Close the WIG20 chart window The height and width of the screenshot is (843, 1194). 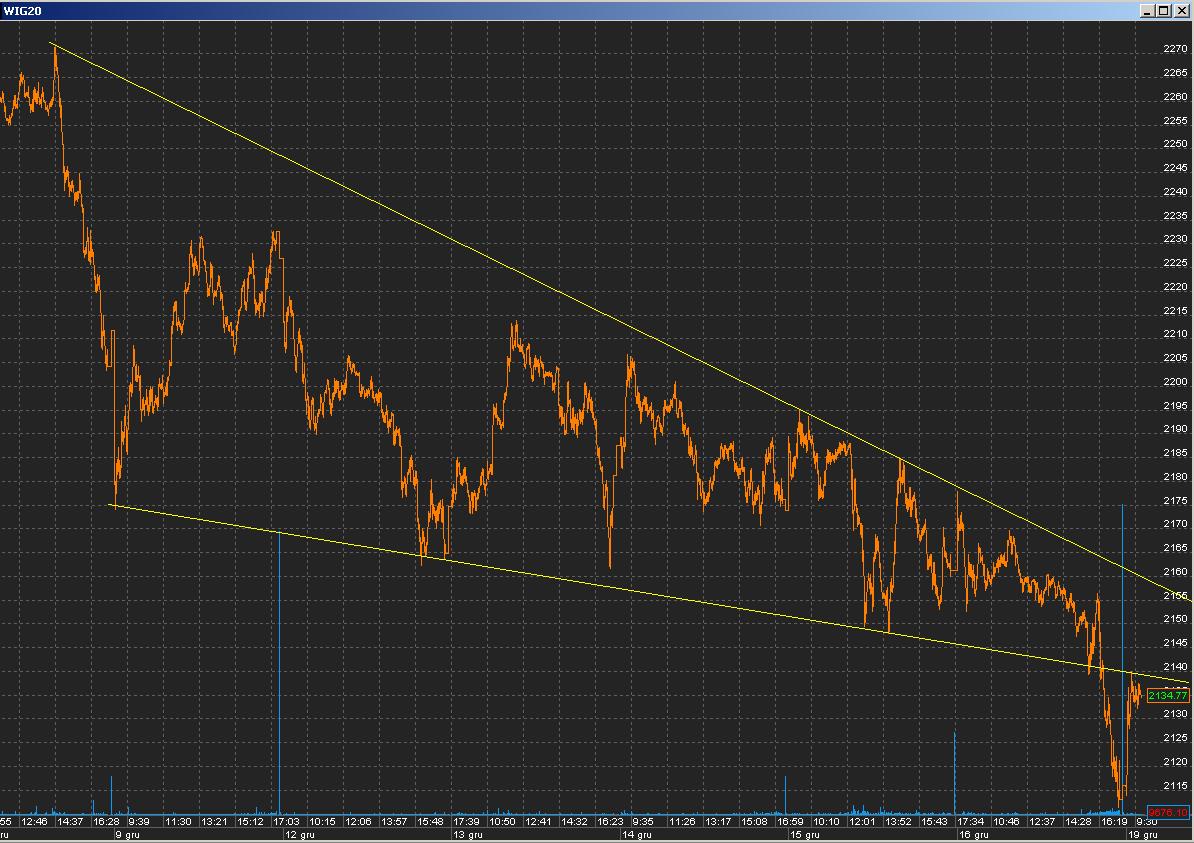(x=1180, y=11)
